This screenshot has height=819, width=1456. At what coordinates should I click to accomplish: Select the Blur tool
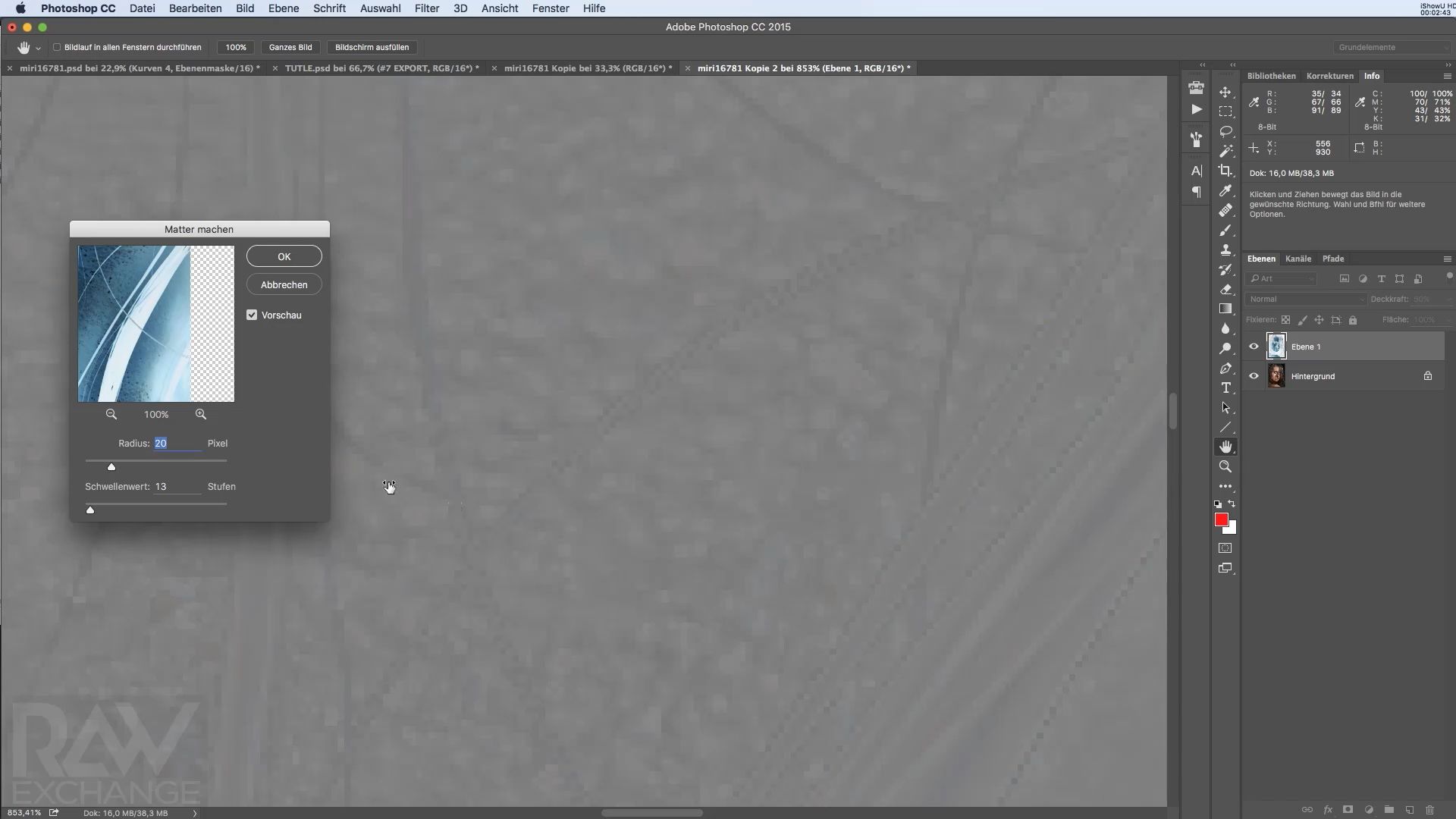pos(1225,328)
